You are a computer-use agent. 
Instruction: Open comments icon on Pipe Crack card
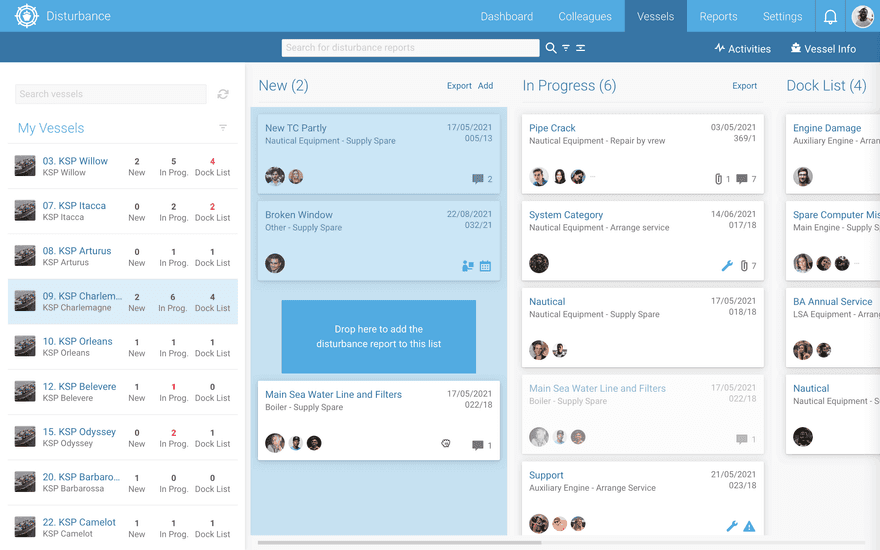pyautogui.click(x=742, y=178)
